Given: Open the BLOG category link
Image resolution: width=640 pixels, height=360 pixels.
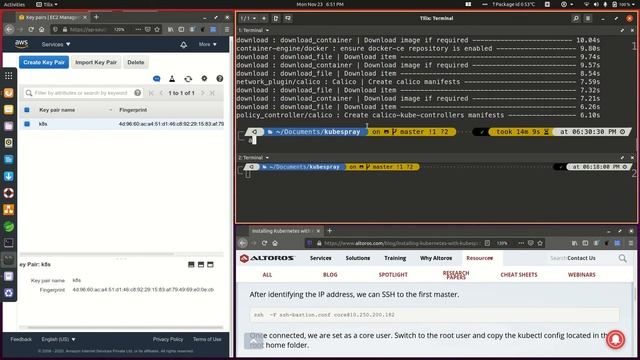Looking at the screenshot, I should tap(330, 275).
